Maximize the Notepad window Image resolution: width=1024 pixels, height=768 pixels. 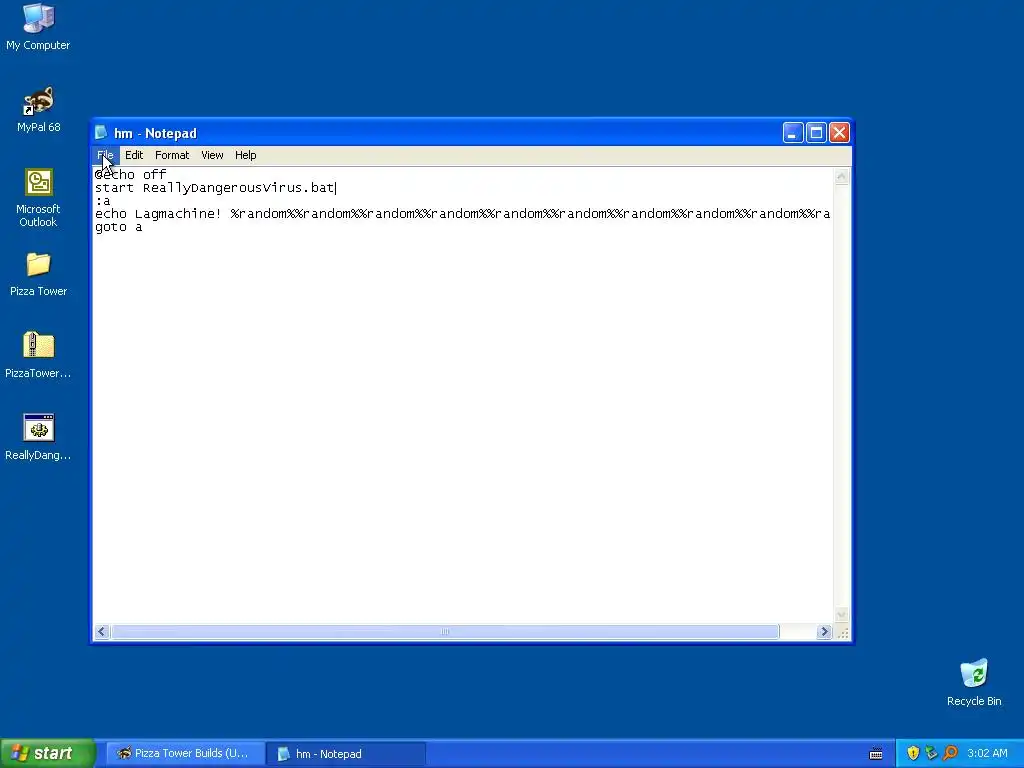816,133
